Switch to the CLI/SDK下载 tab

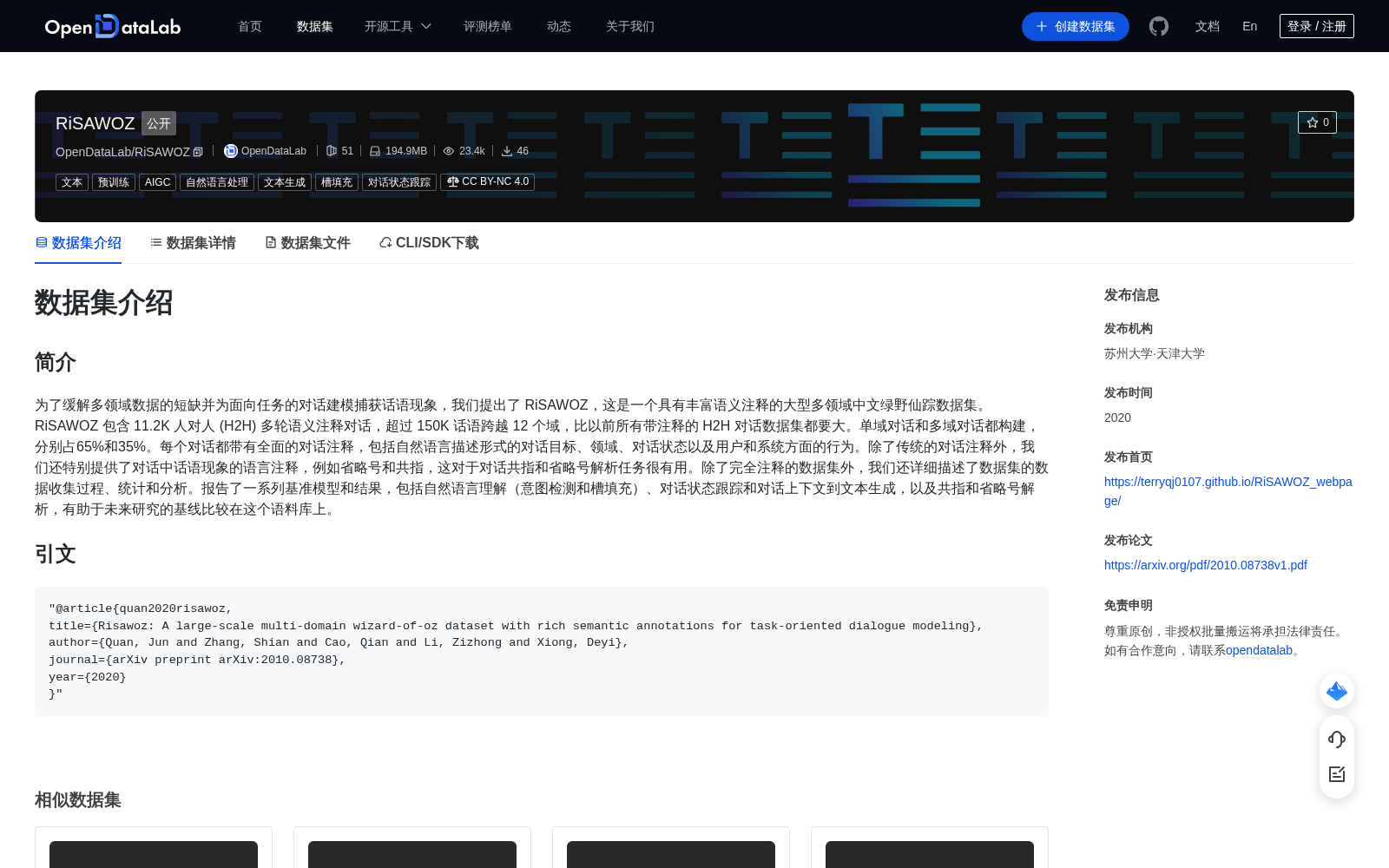point(429,243)
